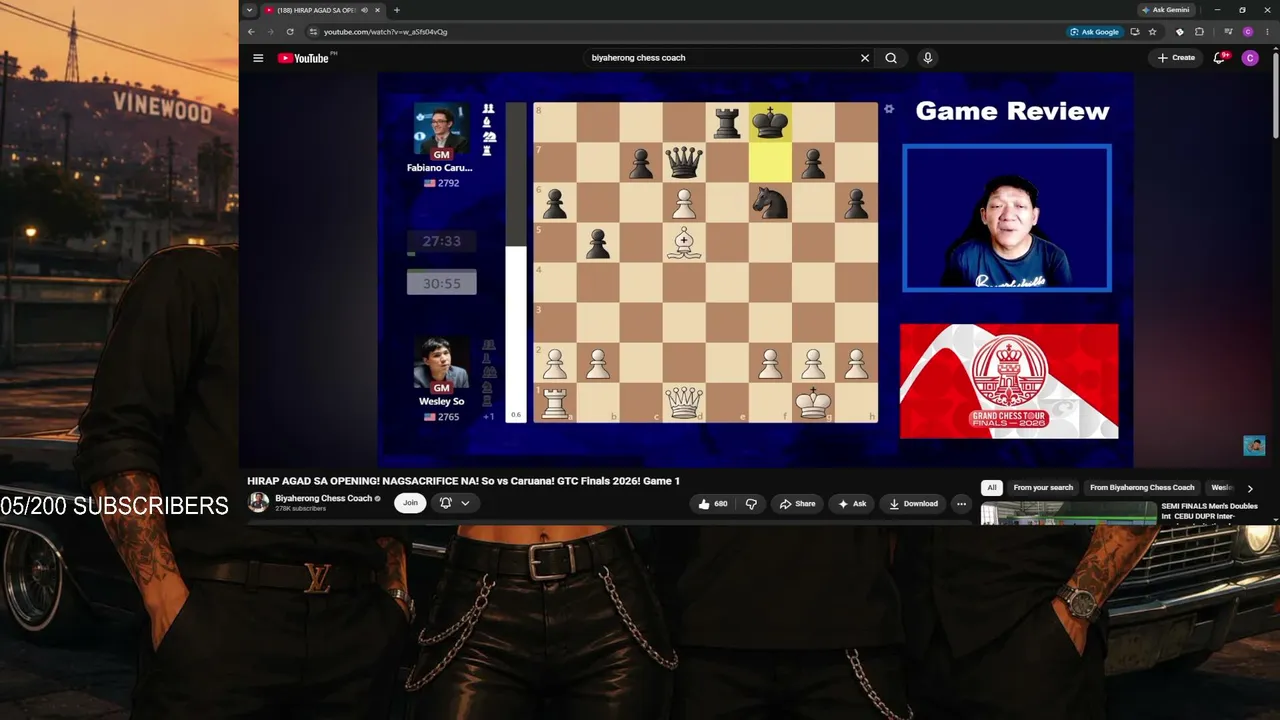Click the Ask button under the video
Screen dimensions: 1280x720
852,504
